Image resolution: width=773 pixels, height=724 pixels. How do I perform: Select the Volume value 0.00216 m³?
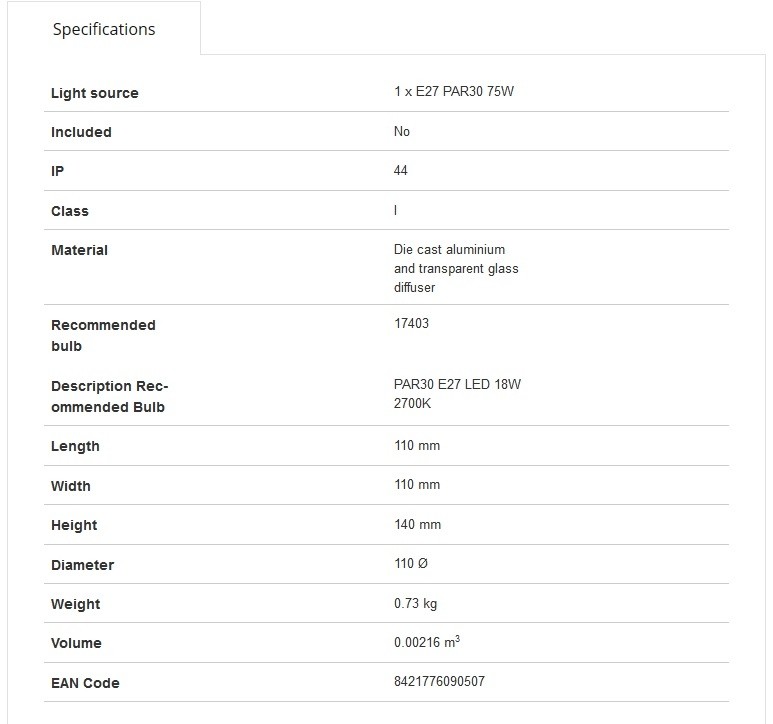(x=427, y=642)
